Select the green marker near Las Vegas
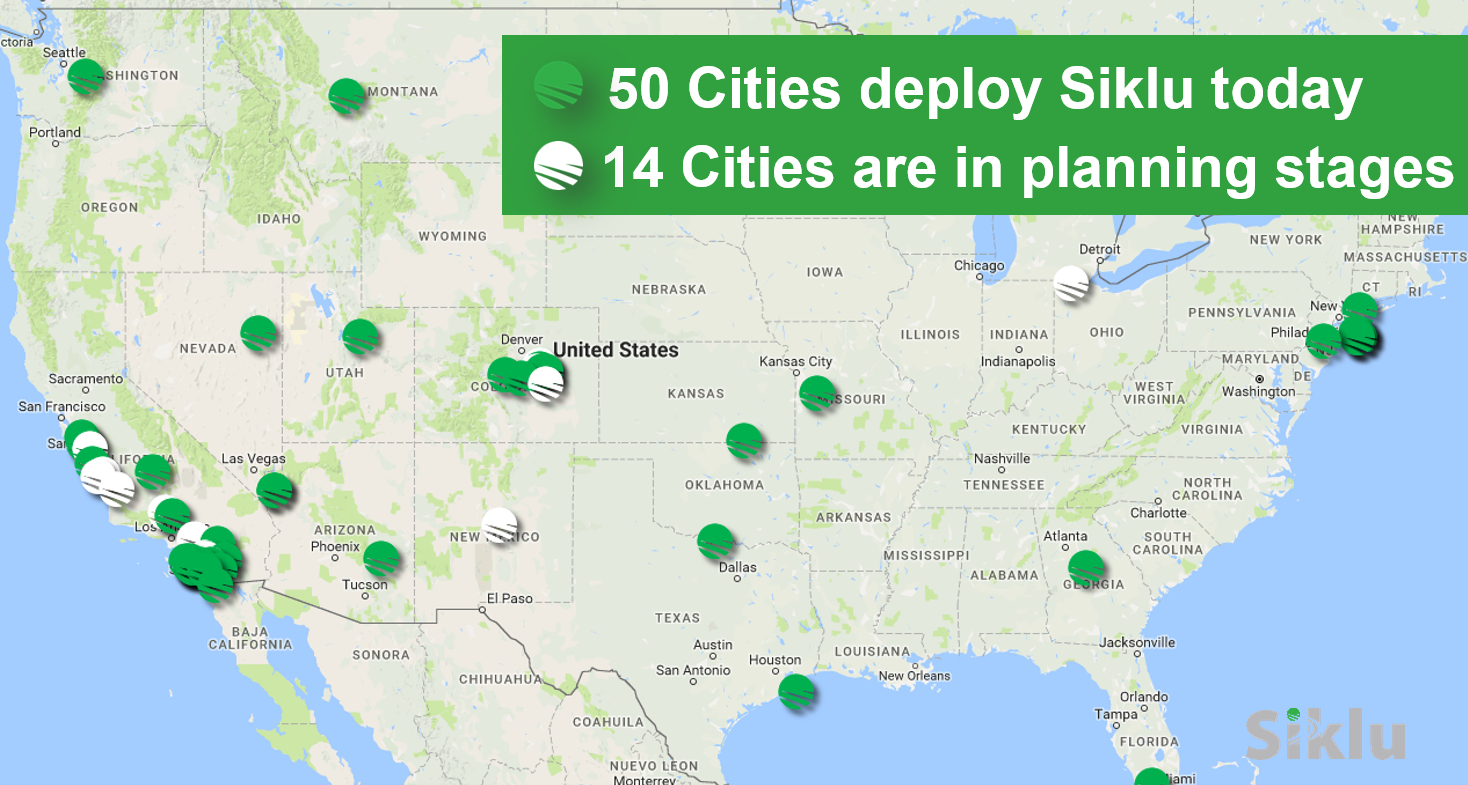The width and height of the screenshot is (1468, 785). pyautogui.click(x=274, y=490)
